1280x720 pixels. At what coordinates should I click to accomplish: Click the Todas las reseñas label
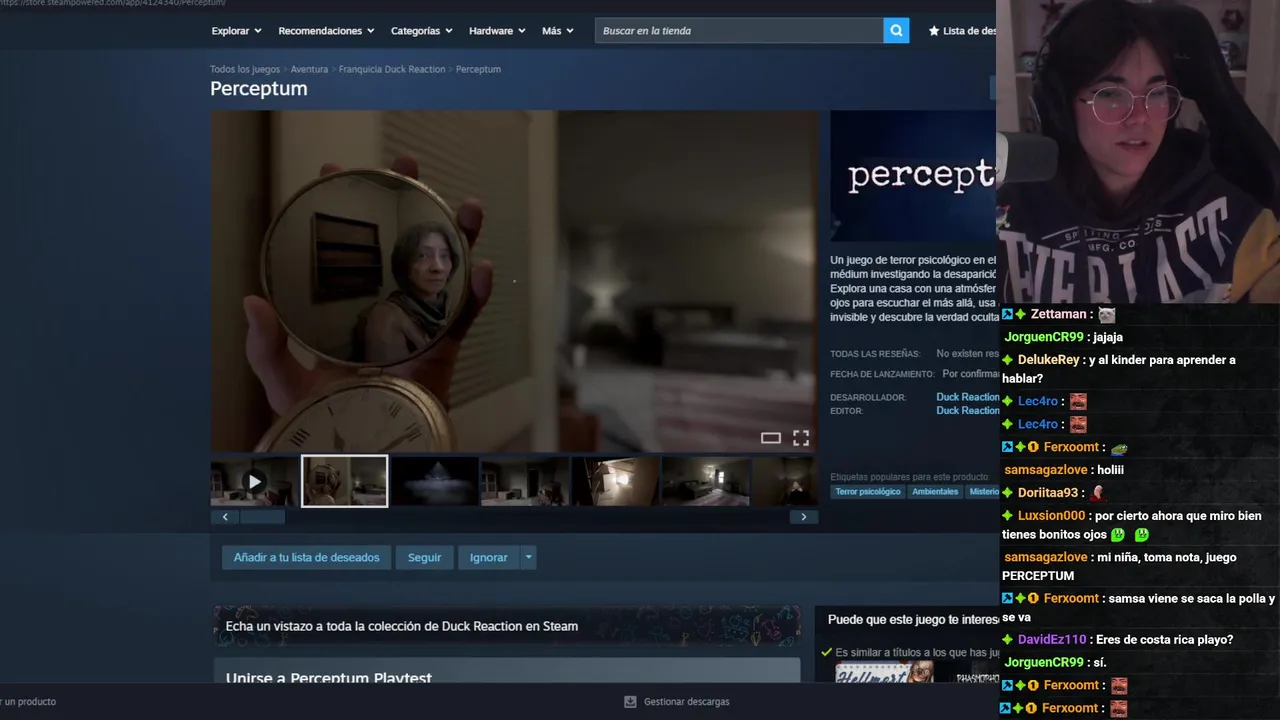coord(877,354)
